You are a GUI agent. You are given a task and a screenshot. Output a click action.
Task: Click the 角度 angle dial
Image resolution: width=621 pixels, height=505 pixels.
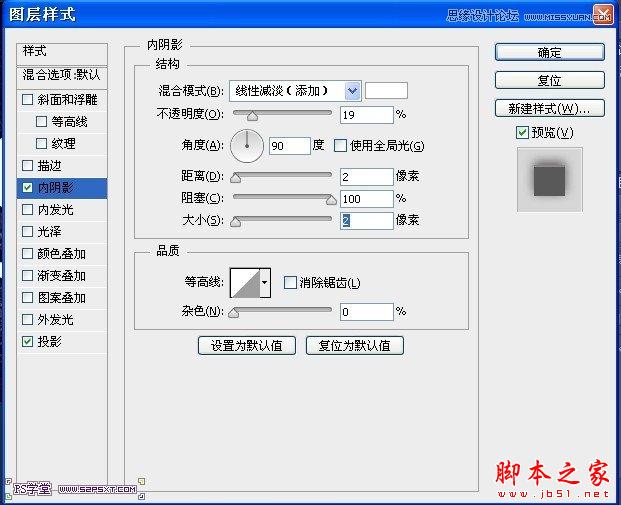pos(247,146)
